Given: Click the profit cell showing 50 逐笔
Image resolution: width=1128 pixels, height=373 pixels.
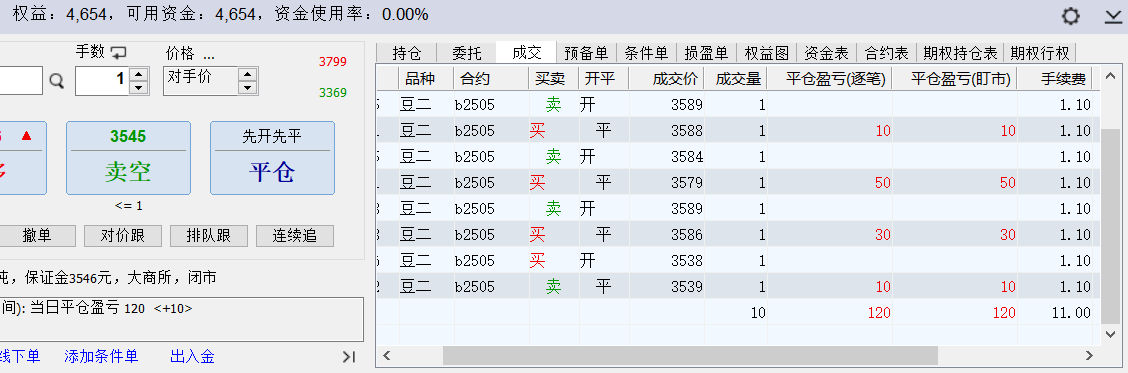Looking at the screenshot, I should pyautogui.click(x=883, y=182).
